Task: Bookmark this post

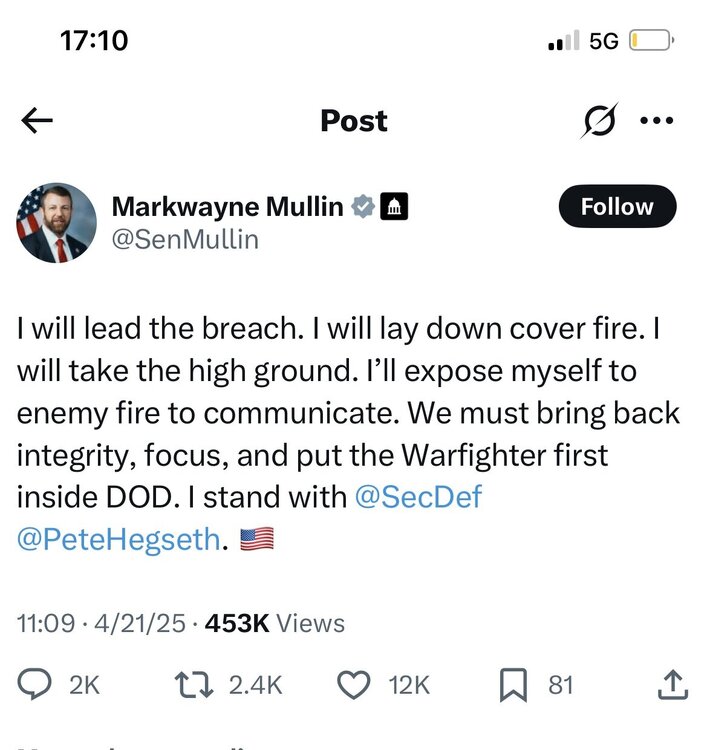Action: tap(511, 684)
